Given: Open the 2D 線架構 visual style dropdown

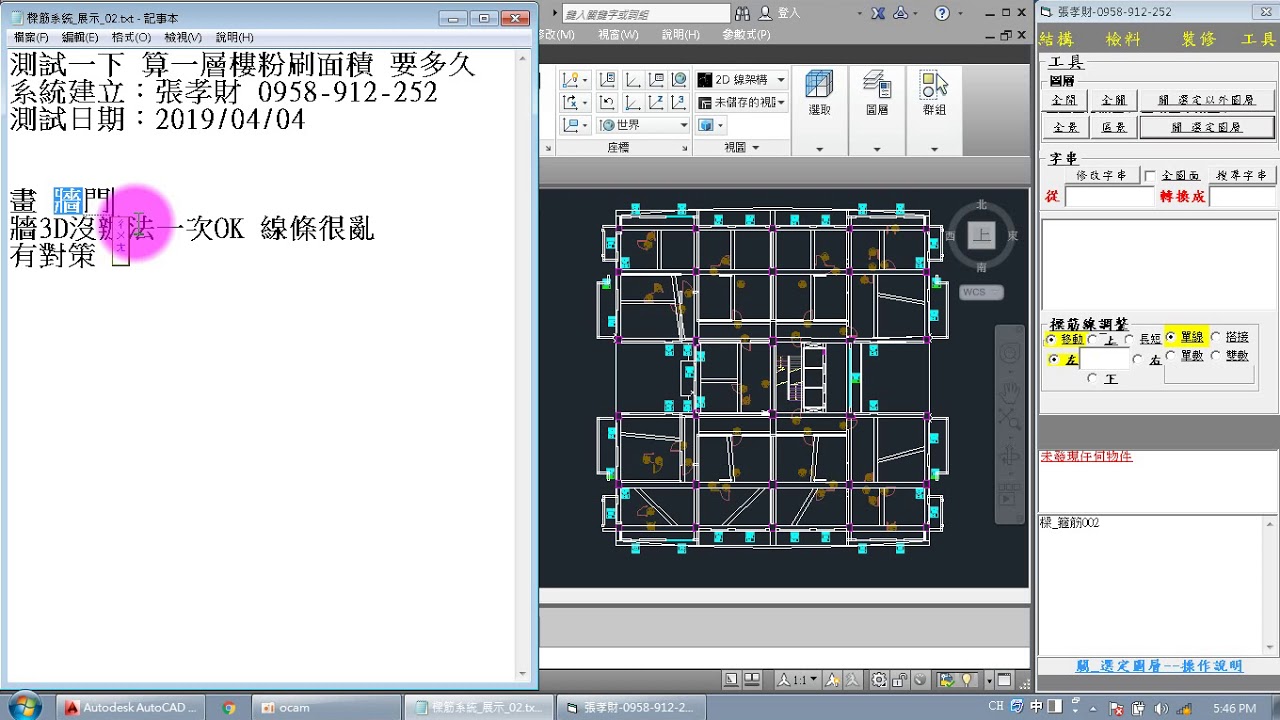Looking at the screenshot, I should pyautogui.click(x=742, y=80).
